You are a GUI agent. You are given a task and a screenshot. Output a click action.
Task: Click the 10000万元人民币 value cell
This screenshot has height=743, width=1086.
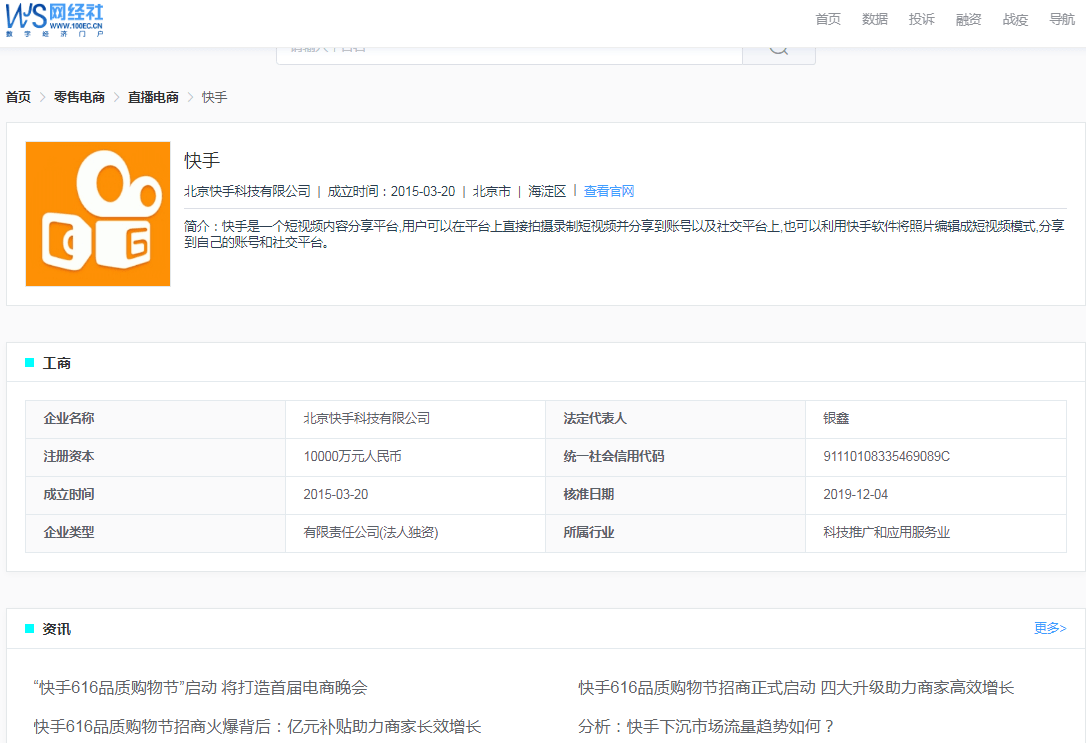[416, 456]
